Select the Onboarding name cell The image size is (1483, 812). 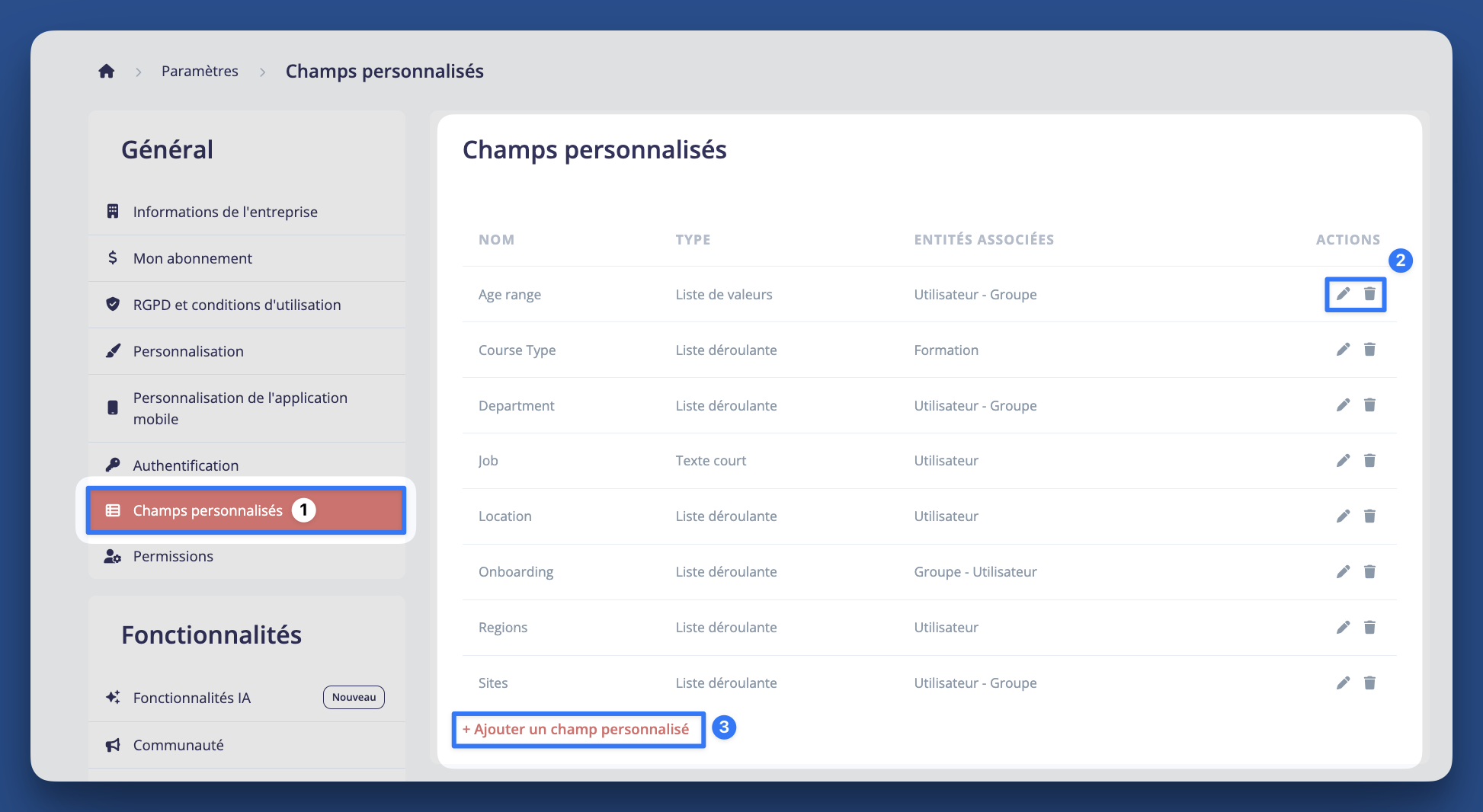pyautogui.click(x=516, y=572)
